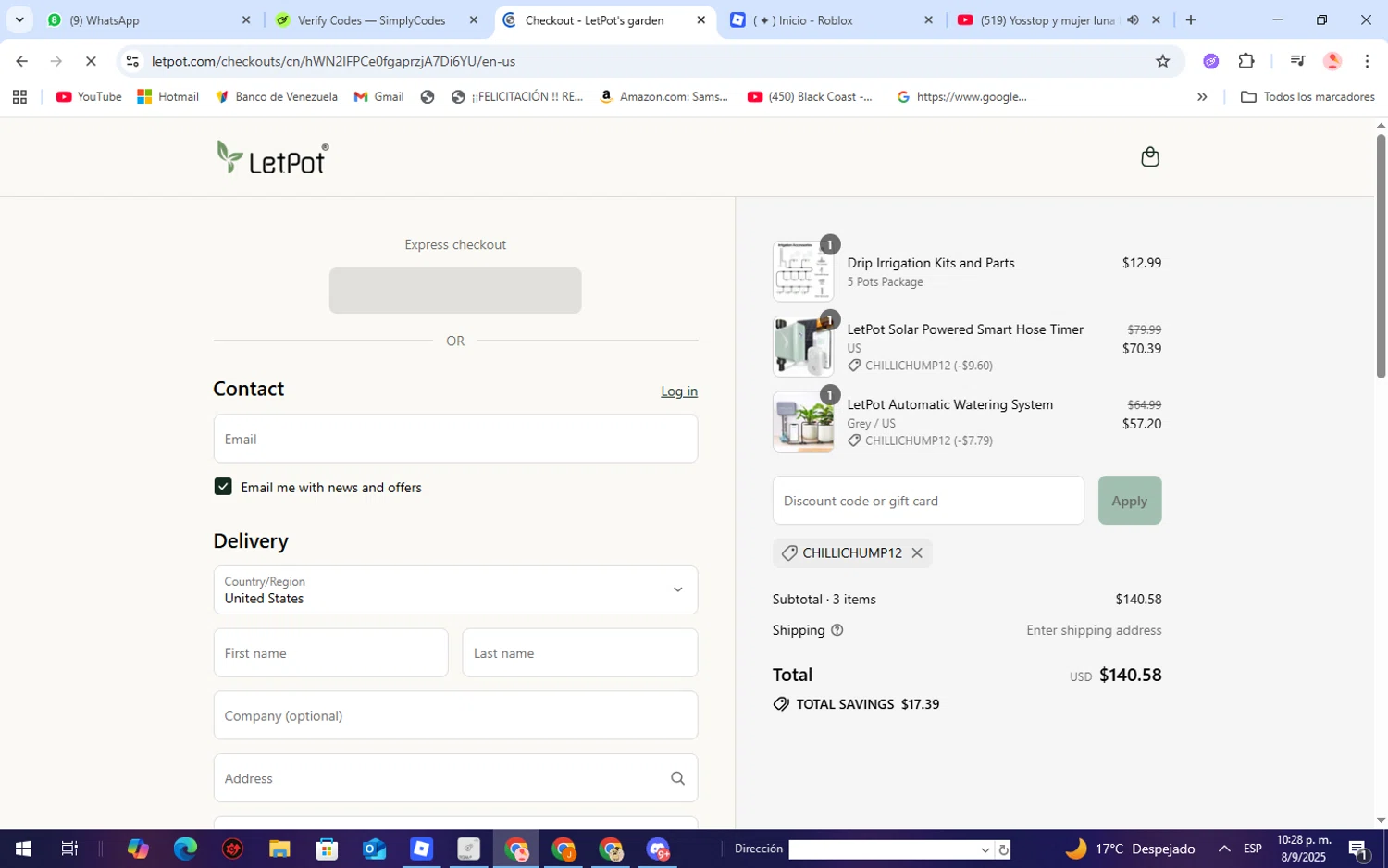The image size is (1388, 868).
Task: Open File Explorer from the taskbar
Action: pyautogui.click(x=279, y=849)
